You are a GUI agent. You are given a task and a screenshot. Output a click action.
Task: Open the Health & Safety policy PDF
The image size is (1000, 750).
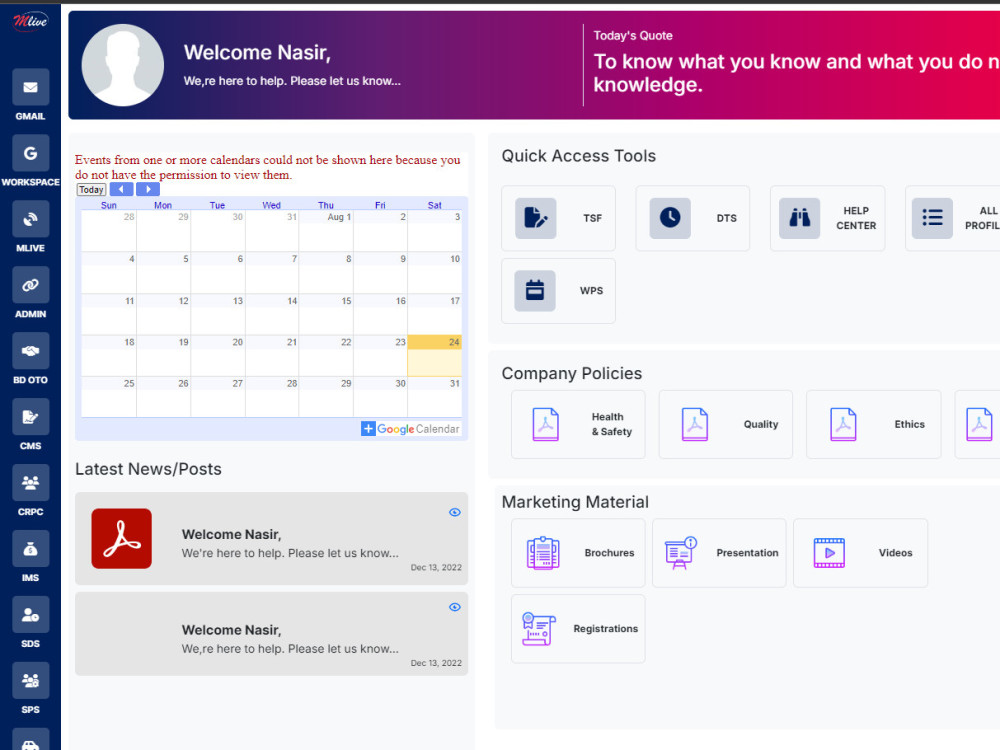point(578,424)
